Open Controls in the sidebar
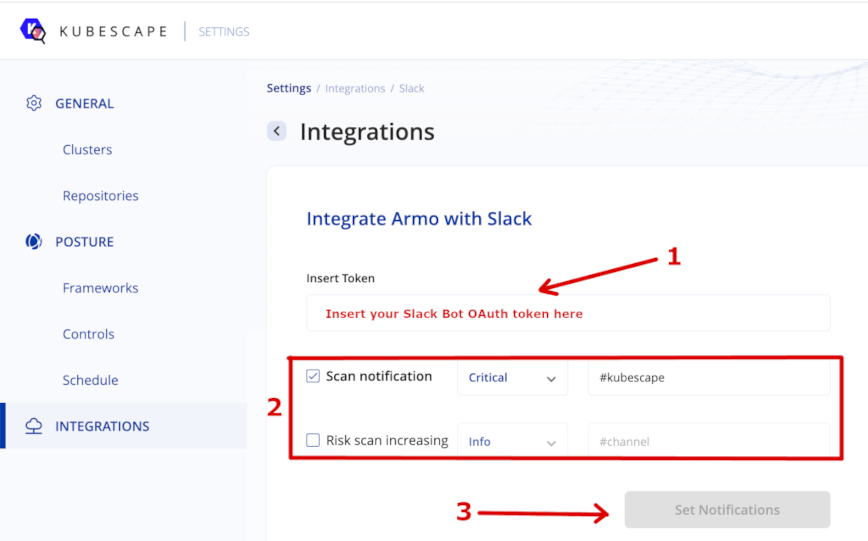 point(88,334)
